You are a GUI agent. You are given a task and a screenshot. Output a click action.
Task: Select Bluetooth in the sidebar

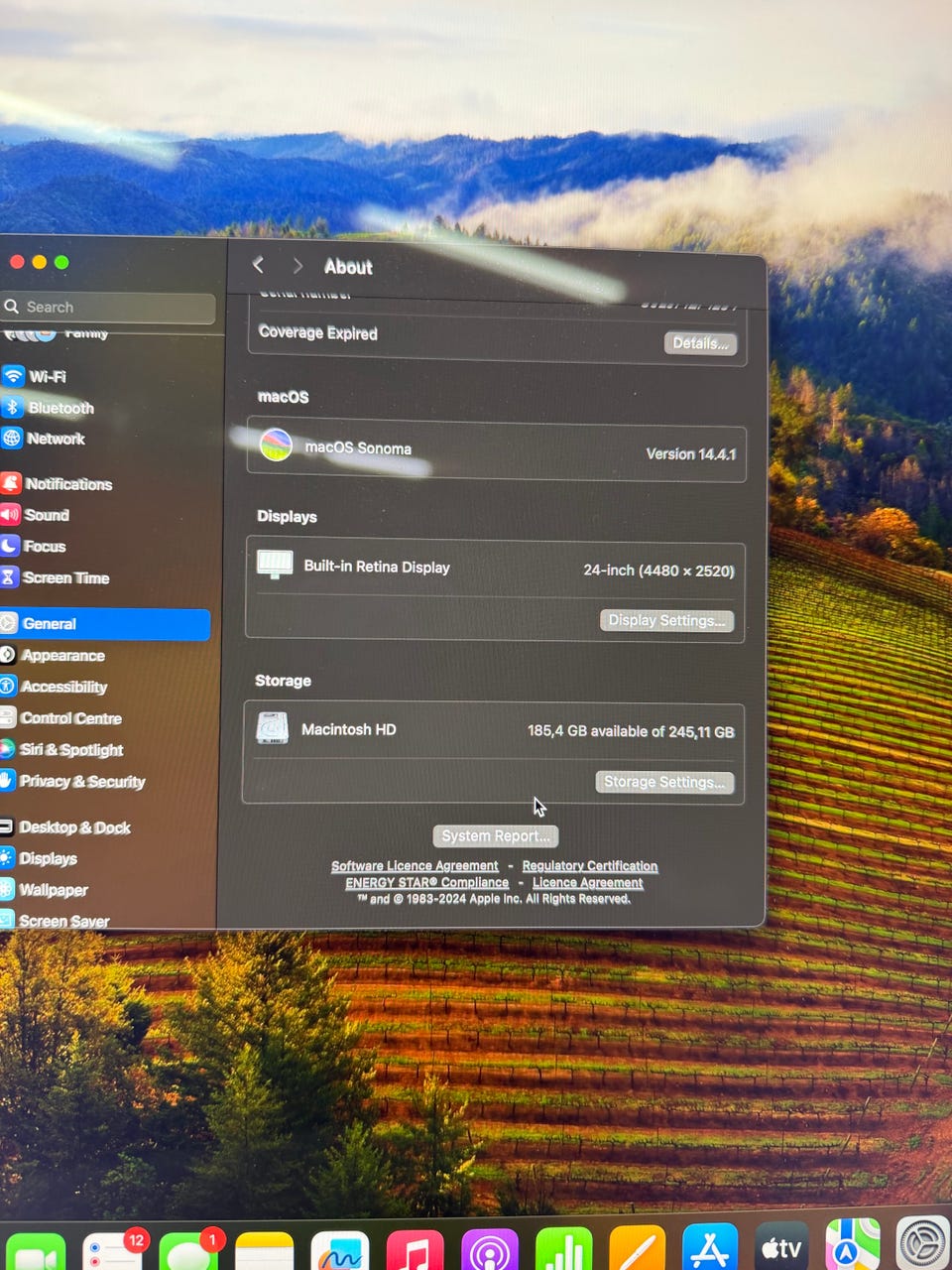point(48,408)
